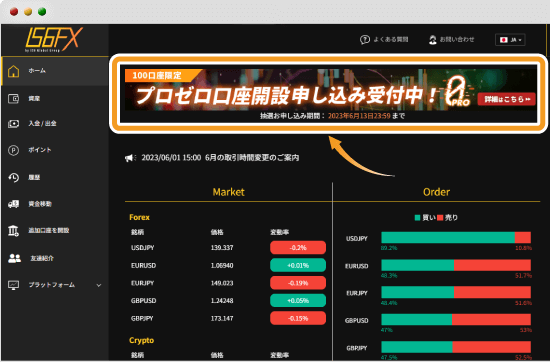Screen dimensions: 550x362
Task: Open the refer-a-friend people icon
Action: pyautogui.click(x=14, y=258)
